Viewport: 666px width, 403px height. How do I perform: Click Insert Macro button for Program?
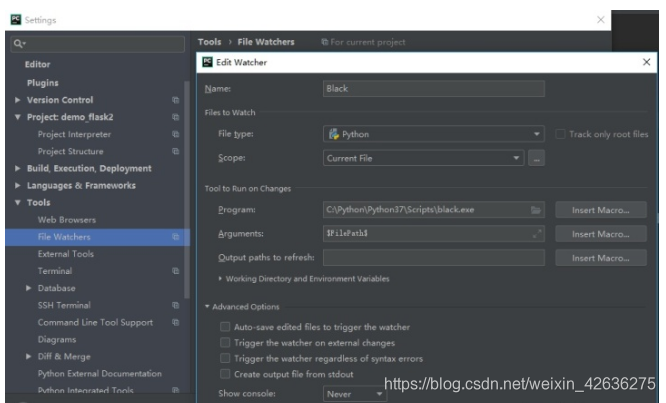(601, 210)
